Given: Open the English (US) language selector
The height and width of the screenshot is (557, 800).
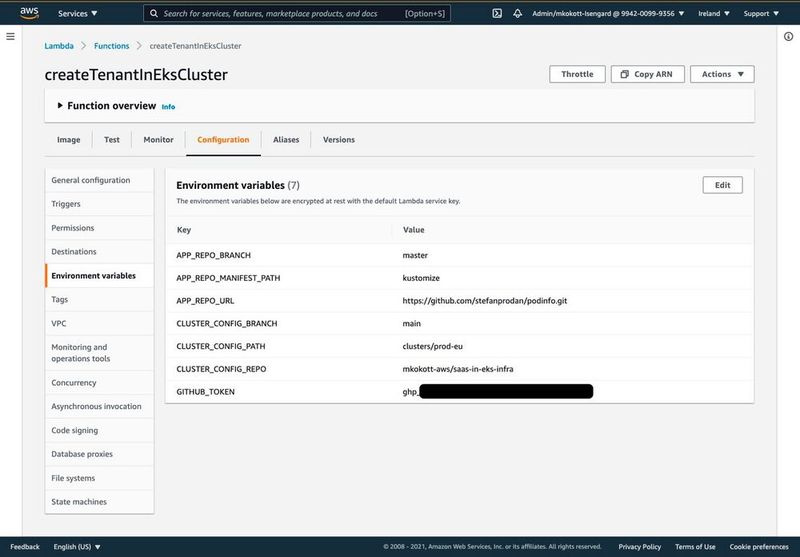Looking at the screenshot, I should point(77,546).
